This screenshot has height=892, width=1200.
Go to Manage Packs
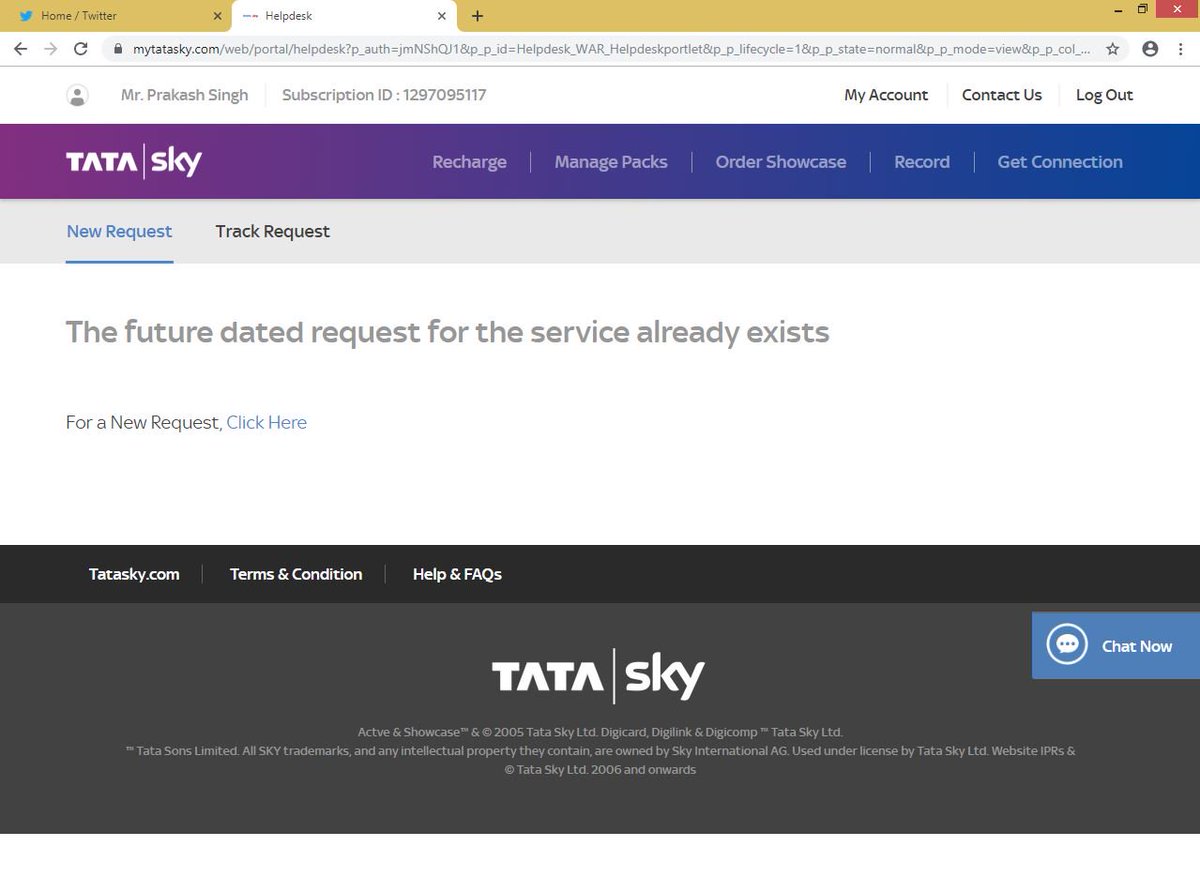611,162
